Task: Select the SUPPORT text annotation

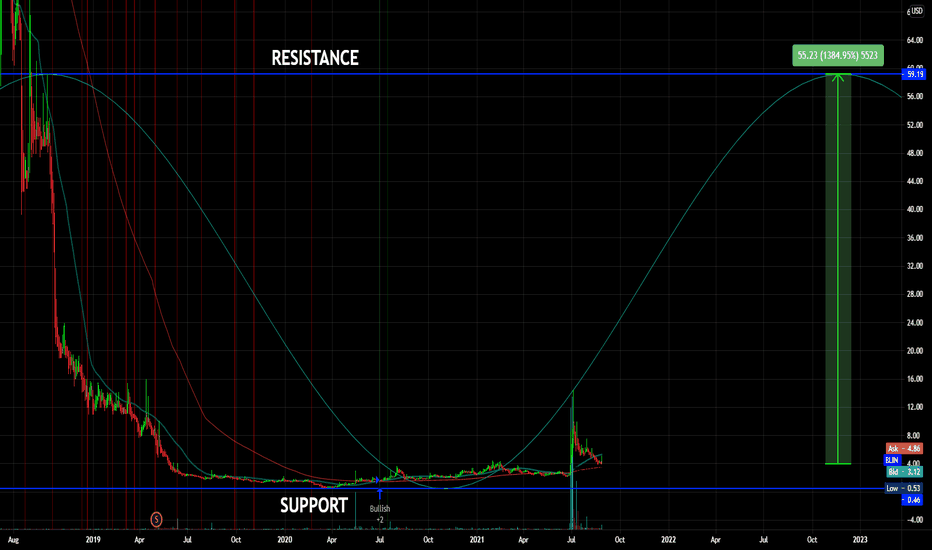Action: [x=314, y=505]
